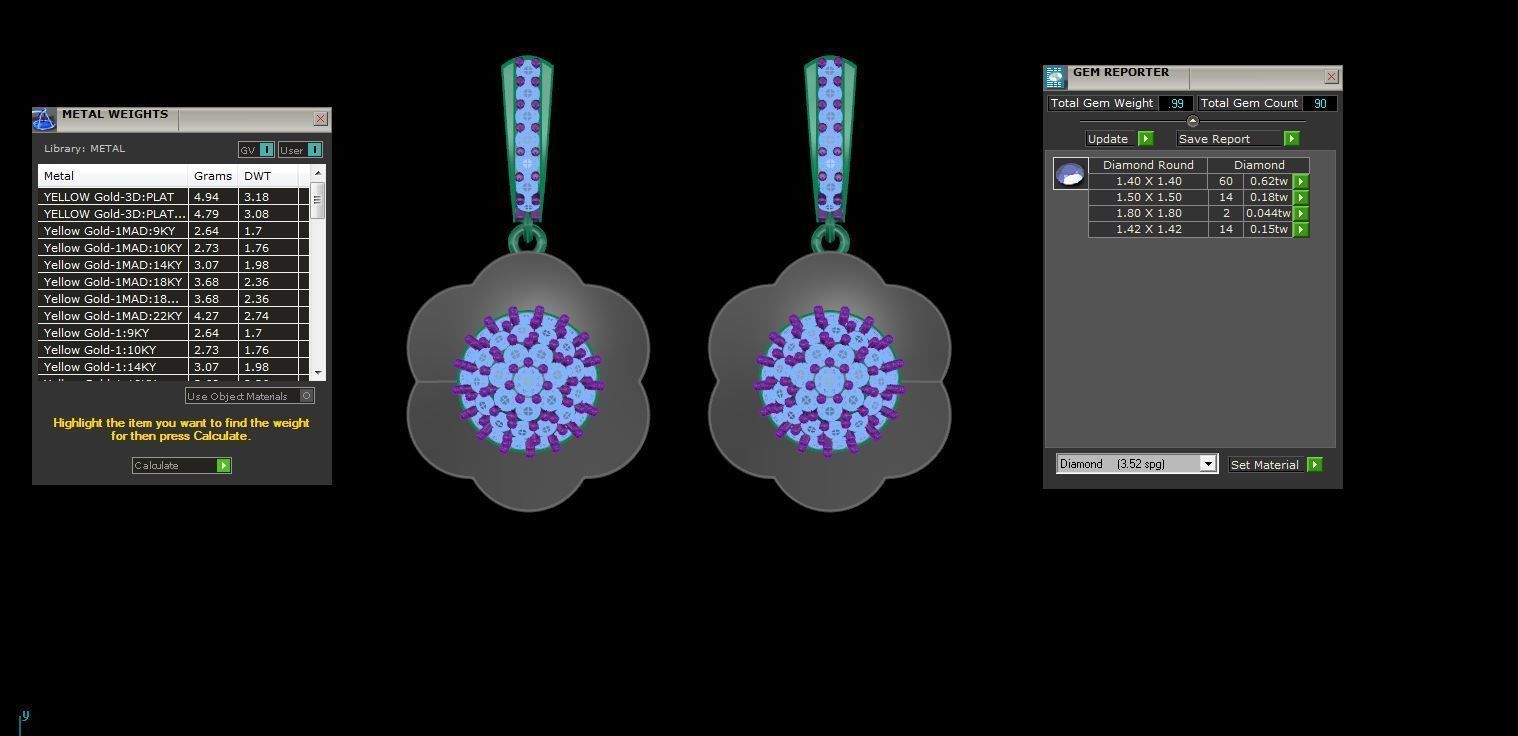Click the metal list scroll down arrow
Screen dimensions: 1518x736
[x=318, y=372]
